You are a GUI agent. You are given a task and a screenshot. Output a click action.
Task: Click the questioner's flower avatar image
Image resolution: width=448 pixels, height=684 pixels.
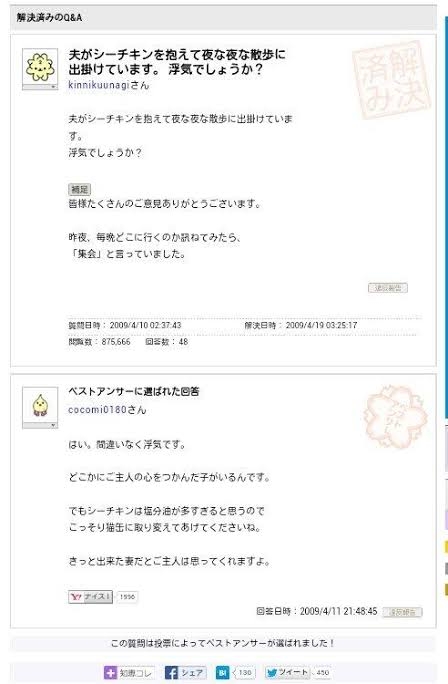[x=40, y=67]
